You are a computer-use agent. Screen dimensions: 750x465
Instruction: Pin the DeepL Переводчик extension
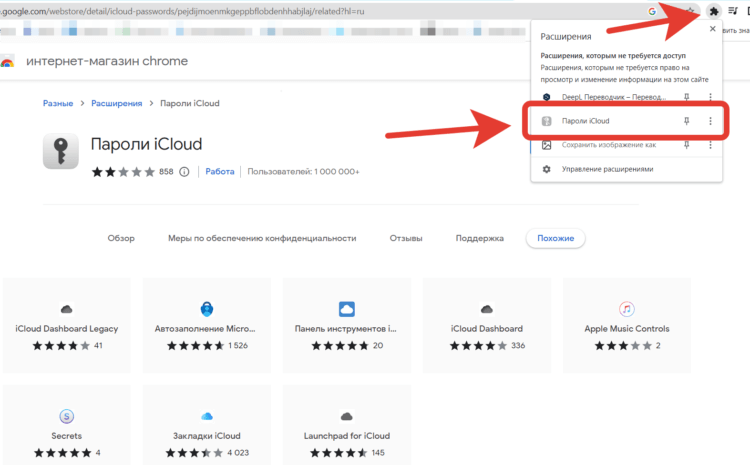(x=686, y=97)
